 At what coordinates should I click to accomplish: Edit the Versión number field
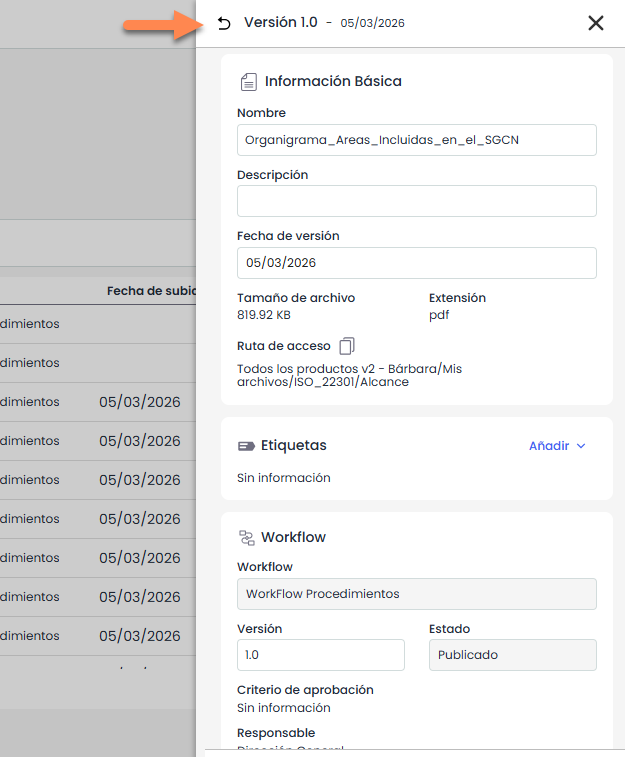click(x=320, y=655)
